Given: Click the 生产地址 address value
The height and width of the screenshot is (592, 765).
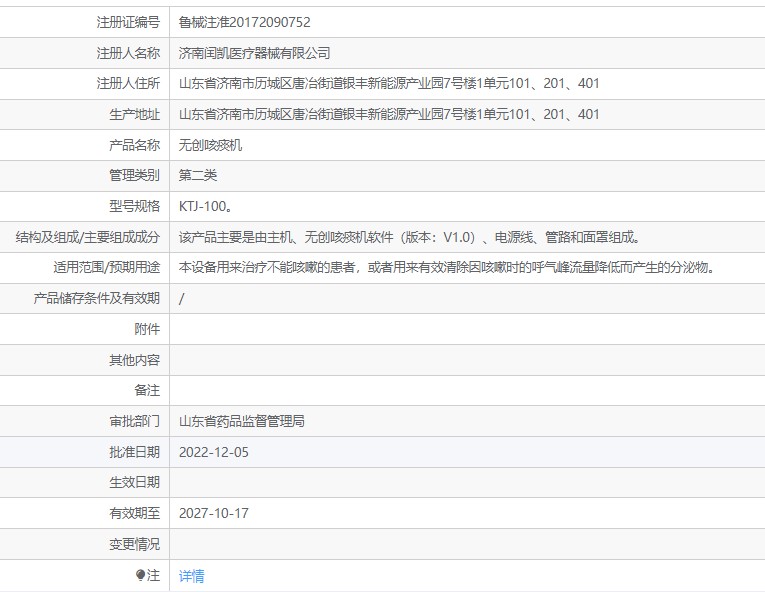Looking at the screenshot, I should click(389, 114).
